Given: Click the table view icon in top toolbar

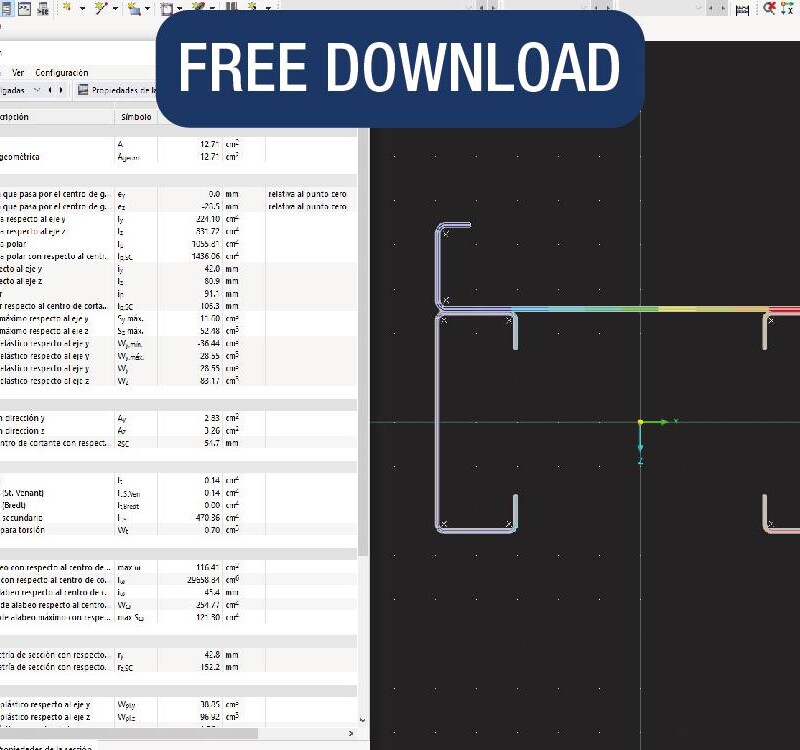Looking at the screenshot, I should [x=6, y=8].
